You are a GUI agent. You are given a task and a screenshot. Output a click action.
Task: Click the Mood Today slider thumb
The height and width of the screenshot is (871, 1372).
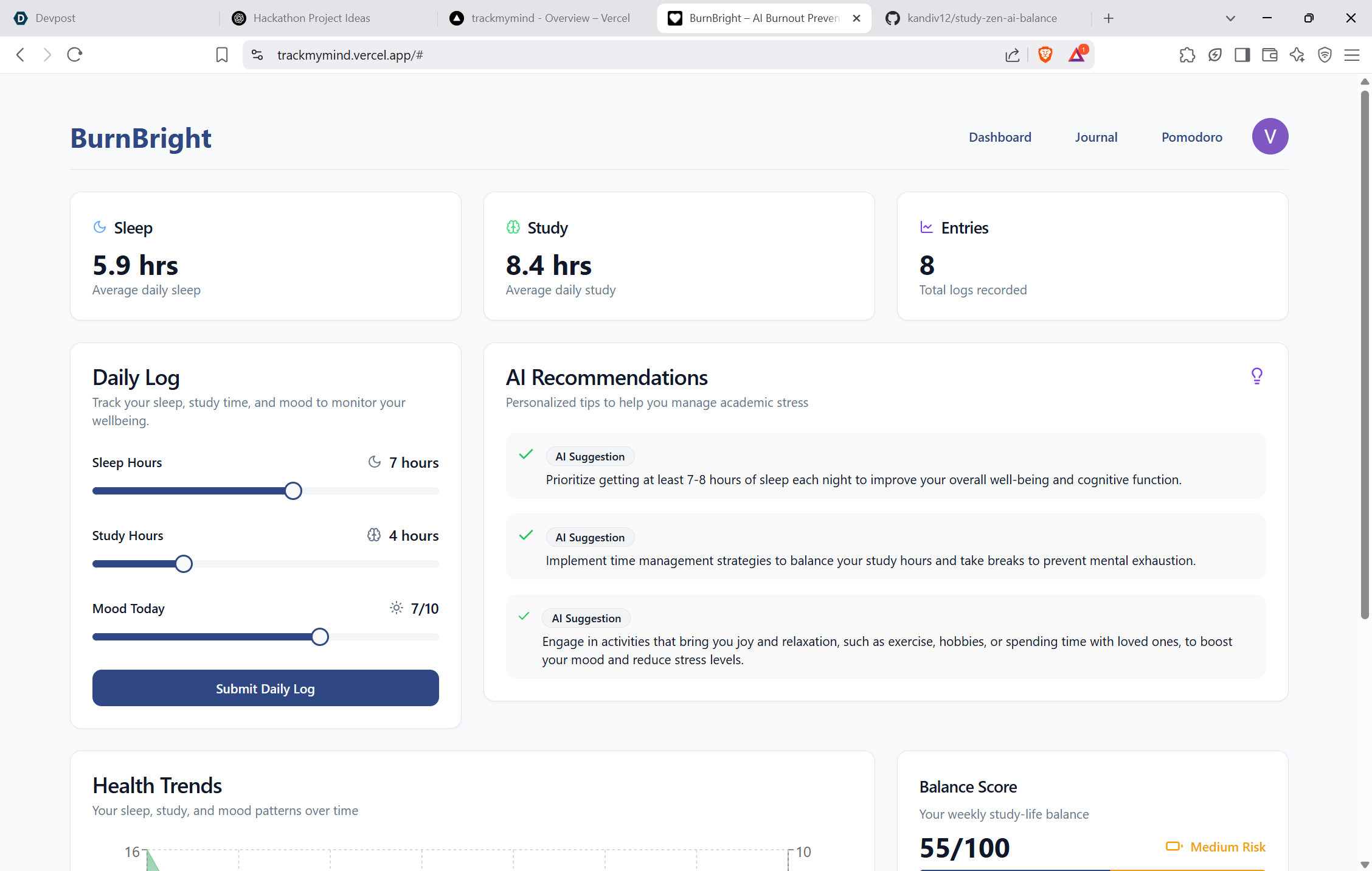(320, 637)
